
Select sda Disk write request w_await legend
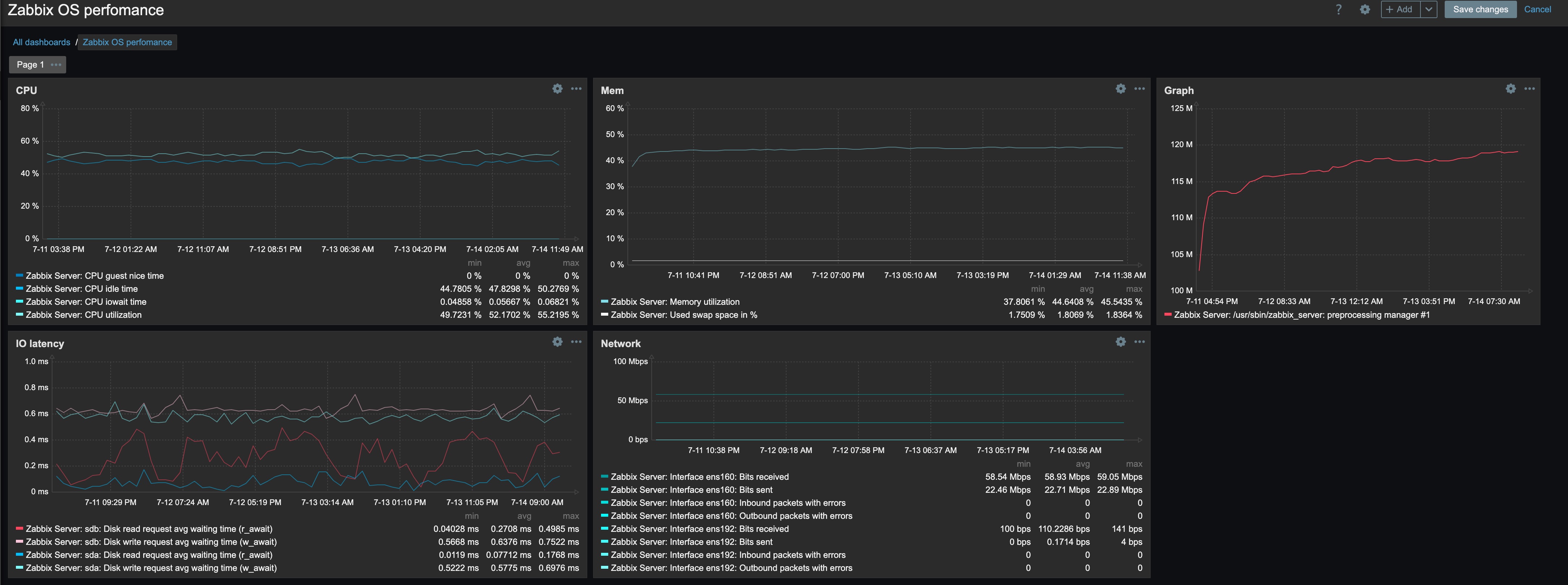(151, 568)
